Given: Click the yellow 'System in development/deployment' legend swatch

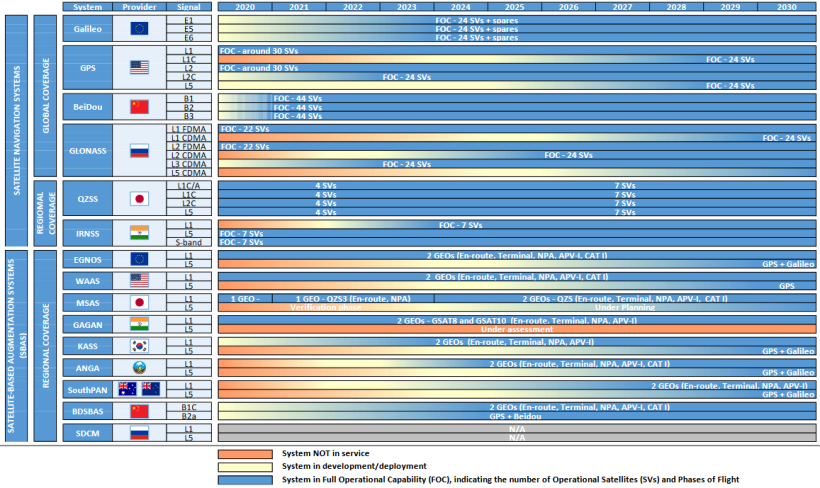Looking at the screenshot, I should (245, 467).
